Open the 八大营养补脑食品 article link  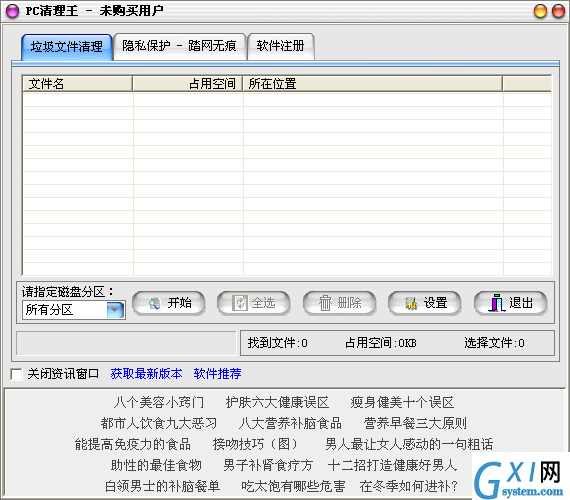tap(290, 423)
